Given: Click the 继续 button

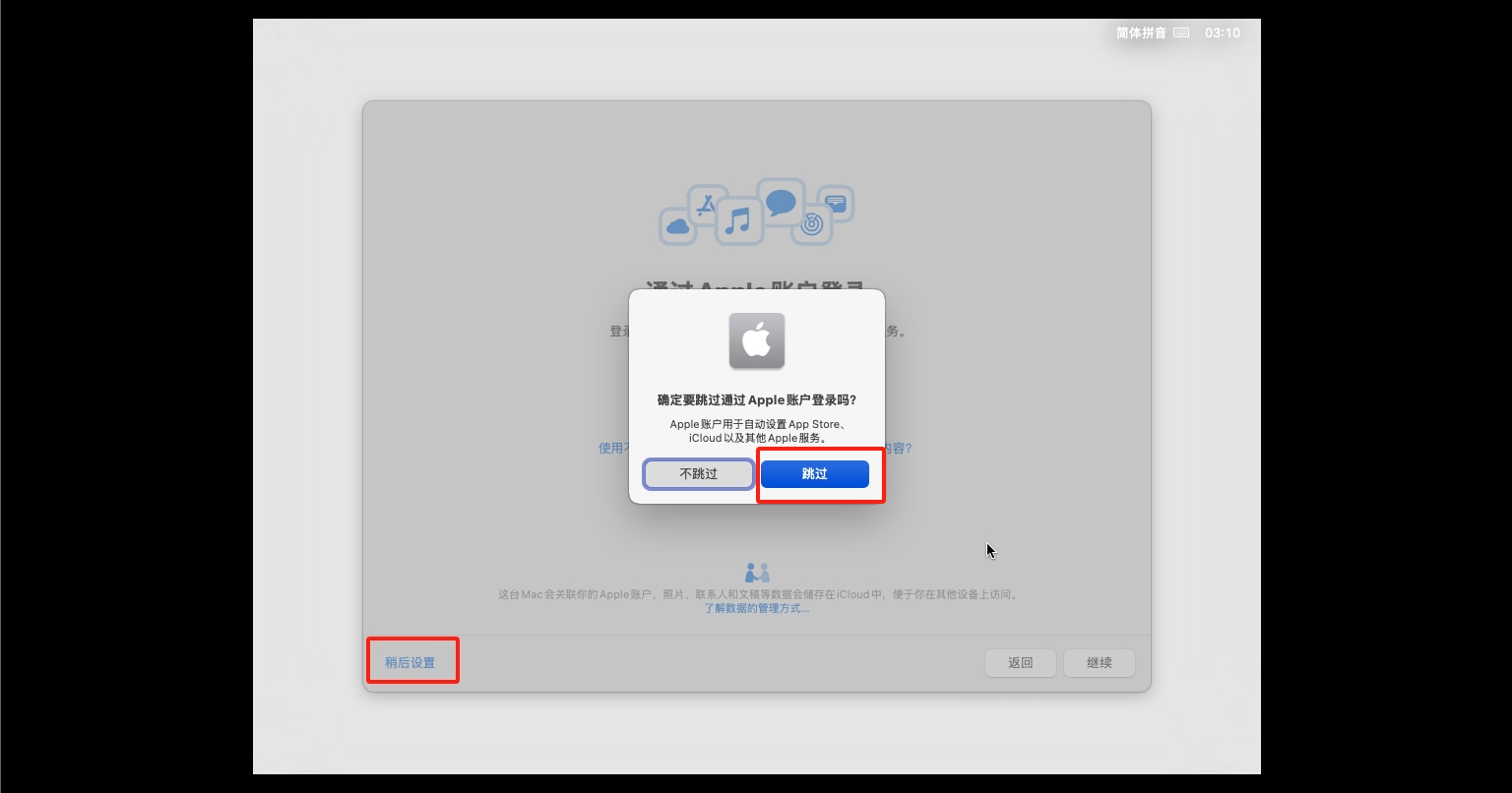Looking at the screenshot, I should click(x=1100, y=663).
